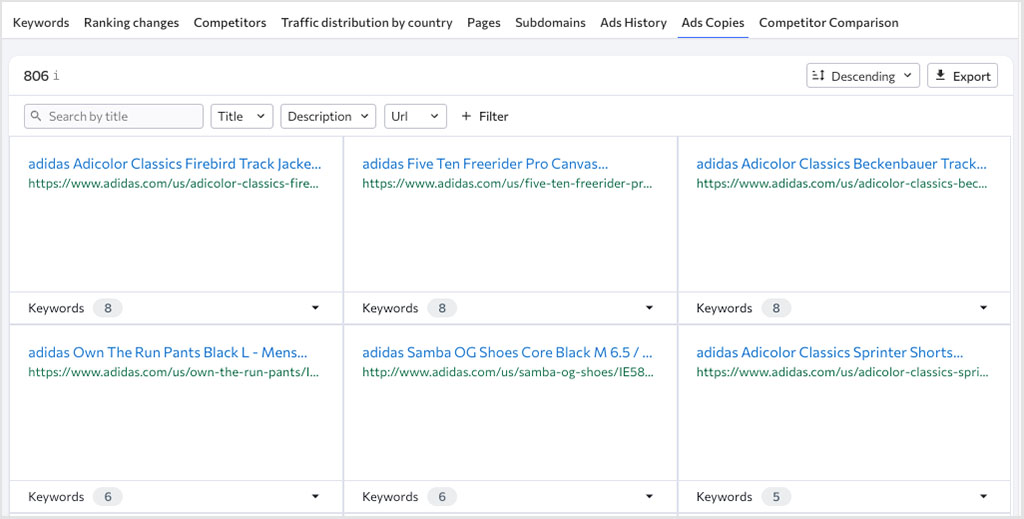Open the Five Ten Freerider Pro Canvas ad
This screenshot has width=1024, height=519.
coord(485,164)
